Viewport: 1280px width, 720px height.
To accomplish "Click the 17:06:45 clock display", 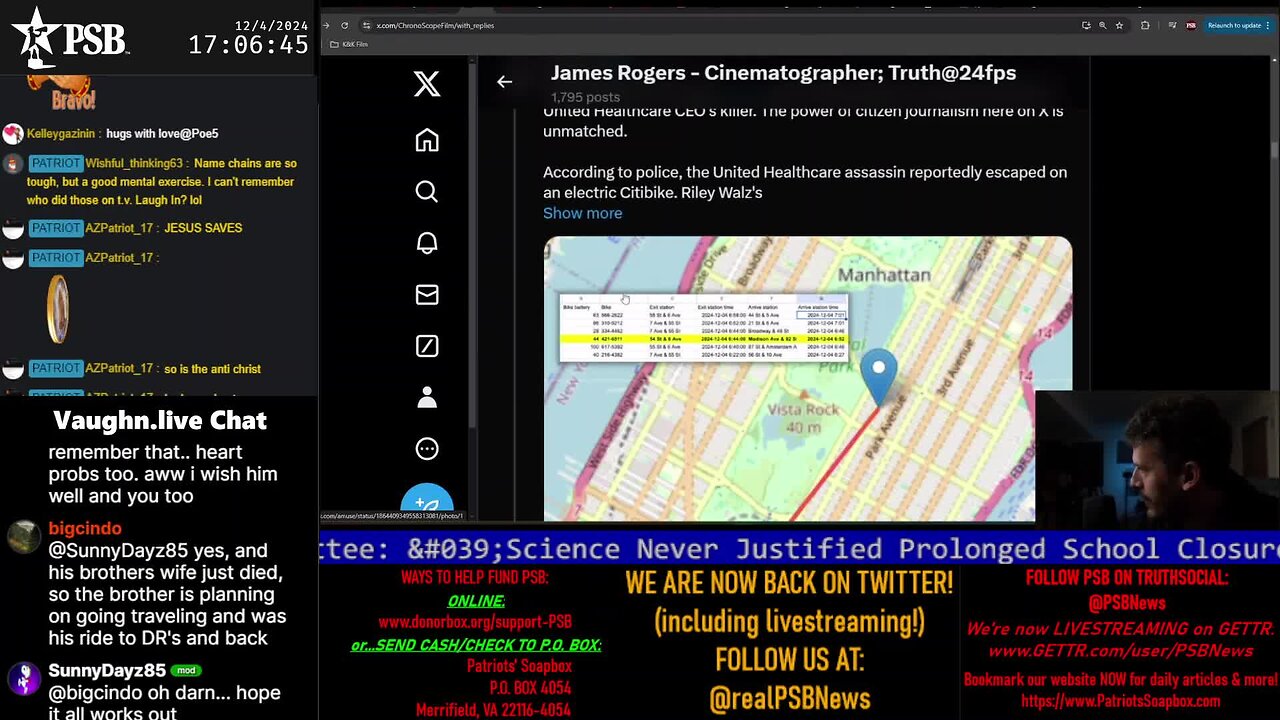I will [x=248, y=45].
